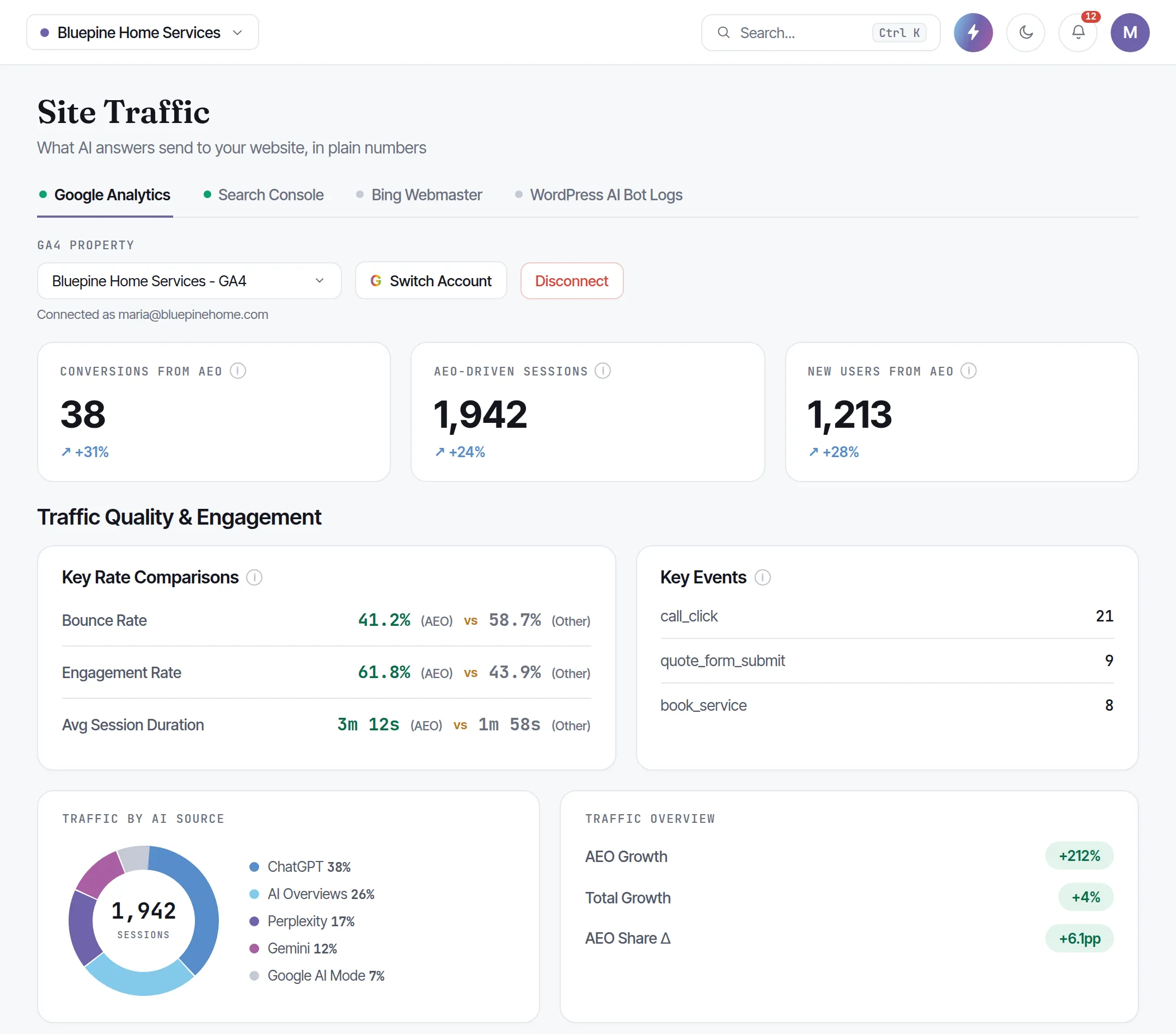The height and width of the screenshot is (1034, 1176).
Task: Click the Bounce Rate label
Action: (104, 620)
